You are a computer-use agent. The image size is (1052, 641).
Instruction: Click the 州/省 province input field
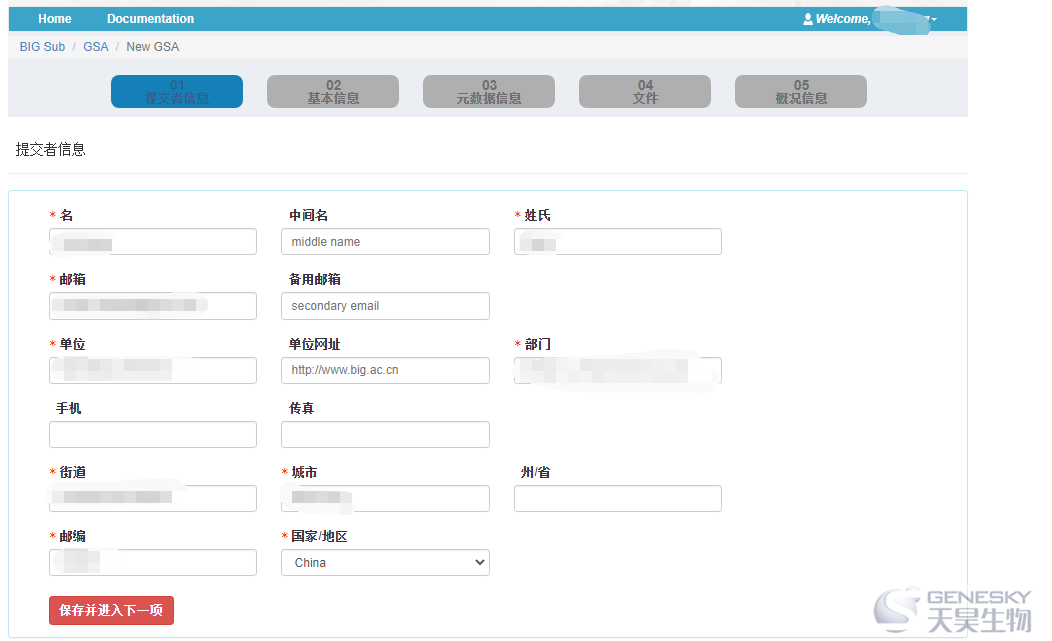(x=617, y=498)
